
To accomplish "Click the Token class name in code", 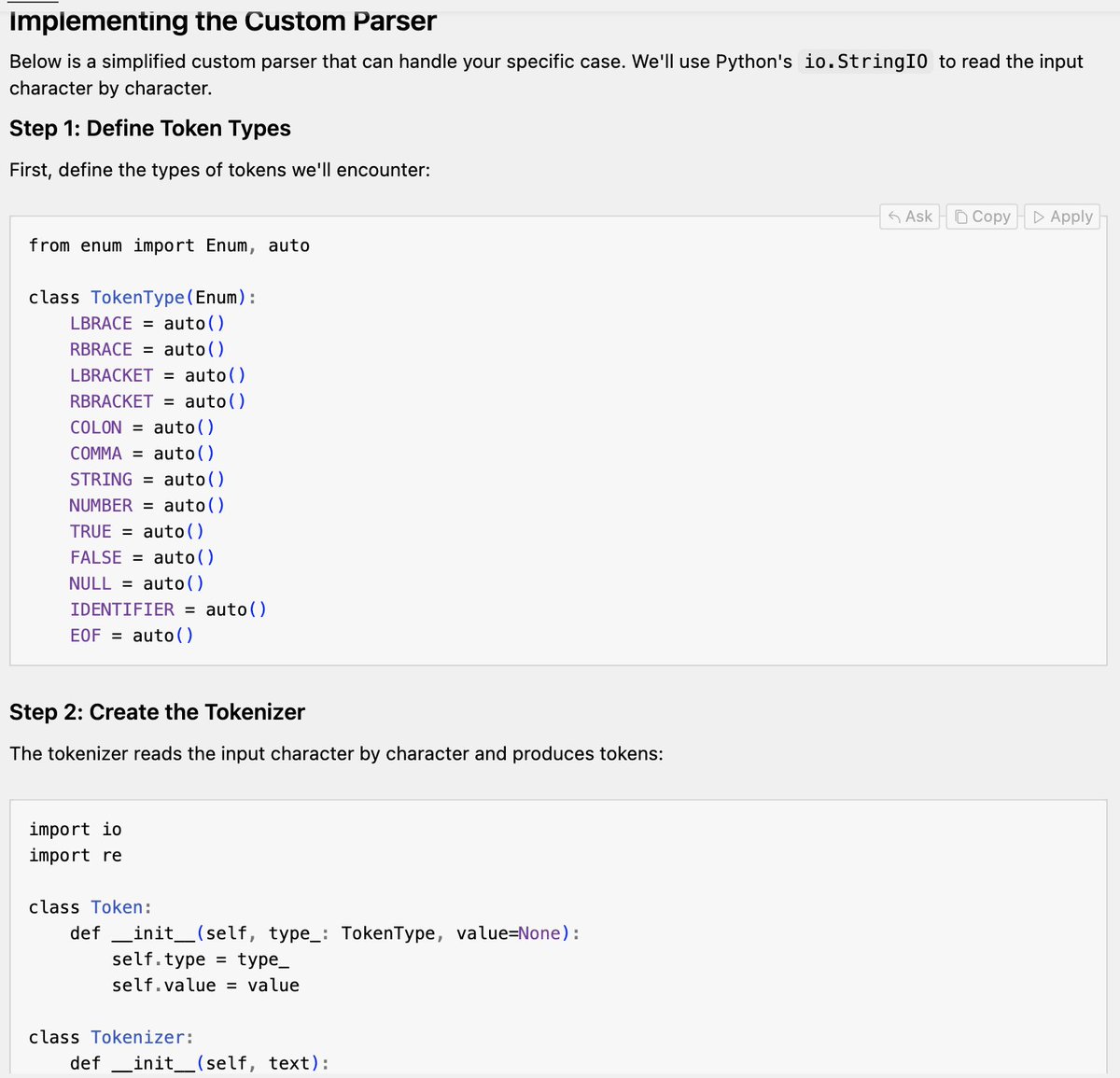I will [x=117, y=907].
